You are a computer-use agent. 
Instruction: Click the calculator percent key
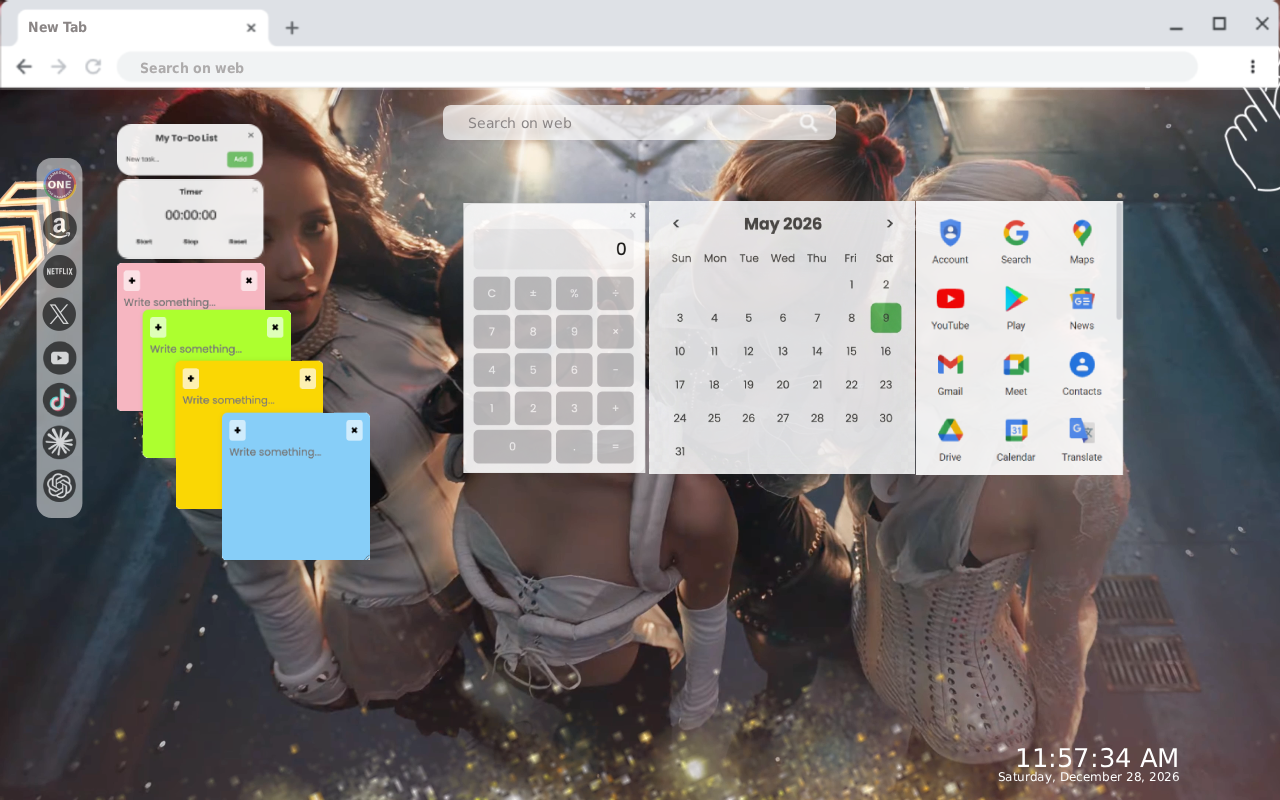click(574, 293)
